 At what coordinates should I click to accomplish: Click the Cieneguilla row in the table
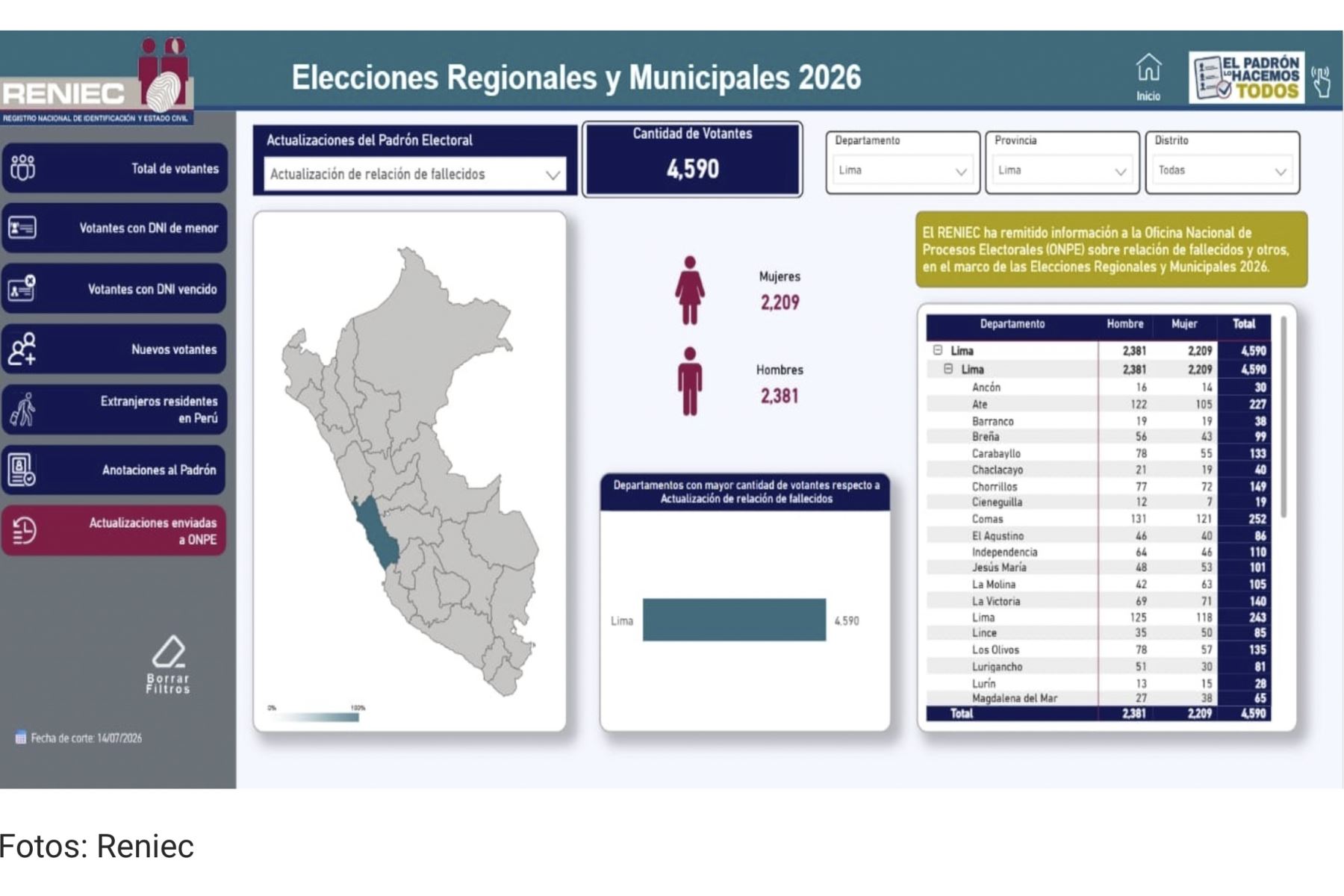pyautogui.click(x=1098, y=503)
